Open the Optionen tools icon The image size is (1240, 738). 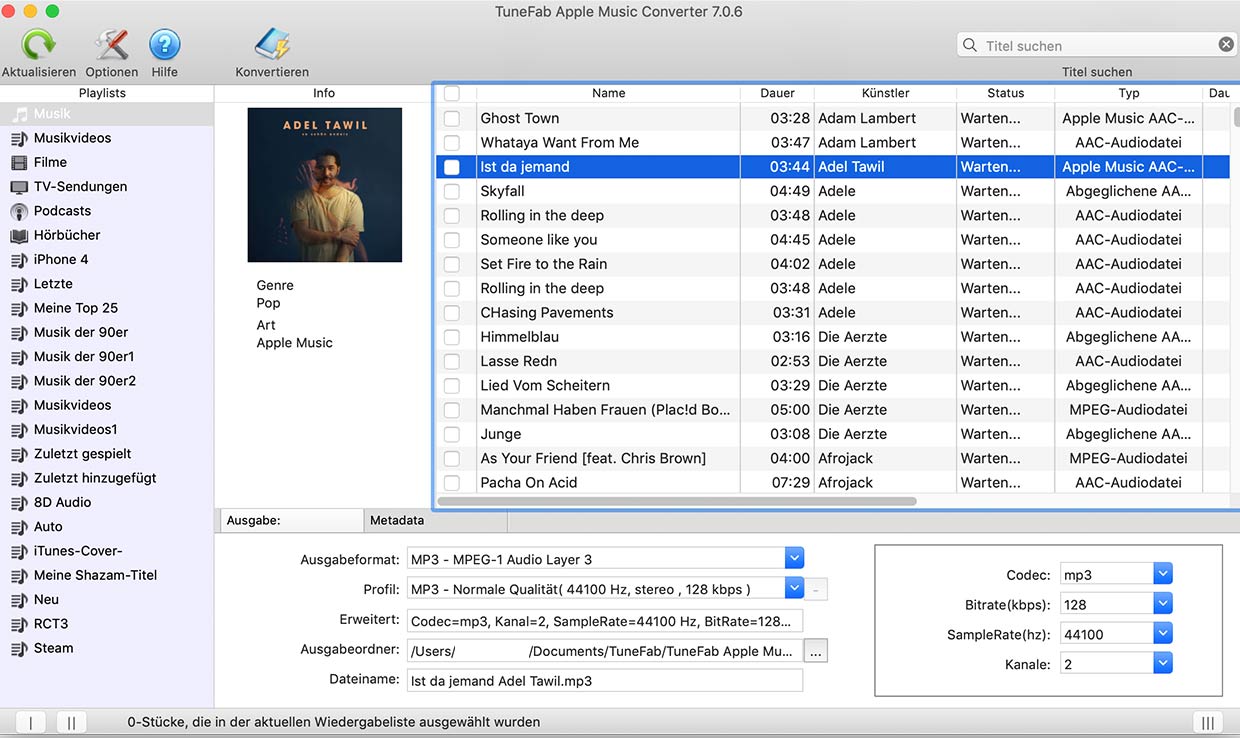(112, 45)
